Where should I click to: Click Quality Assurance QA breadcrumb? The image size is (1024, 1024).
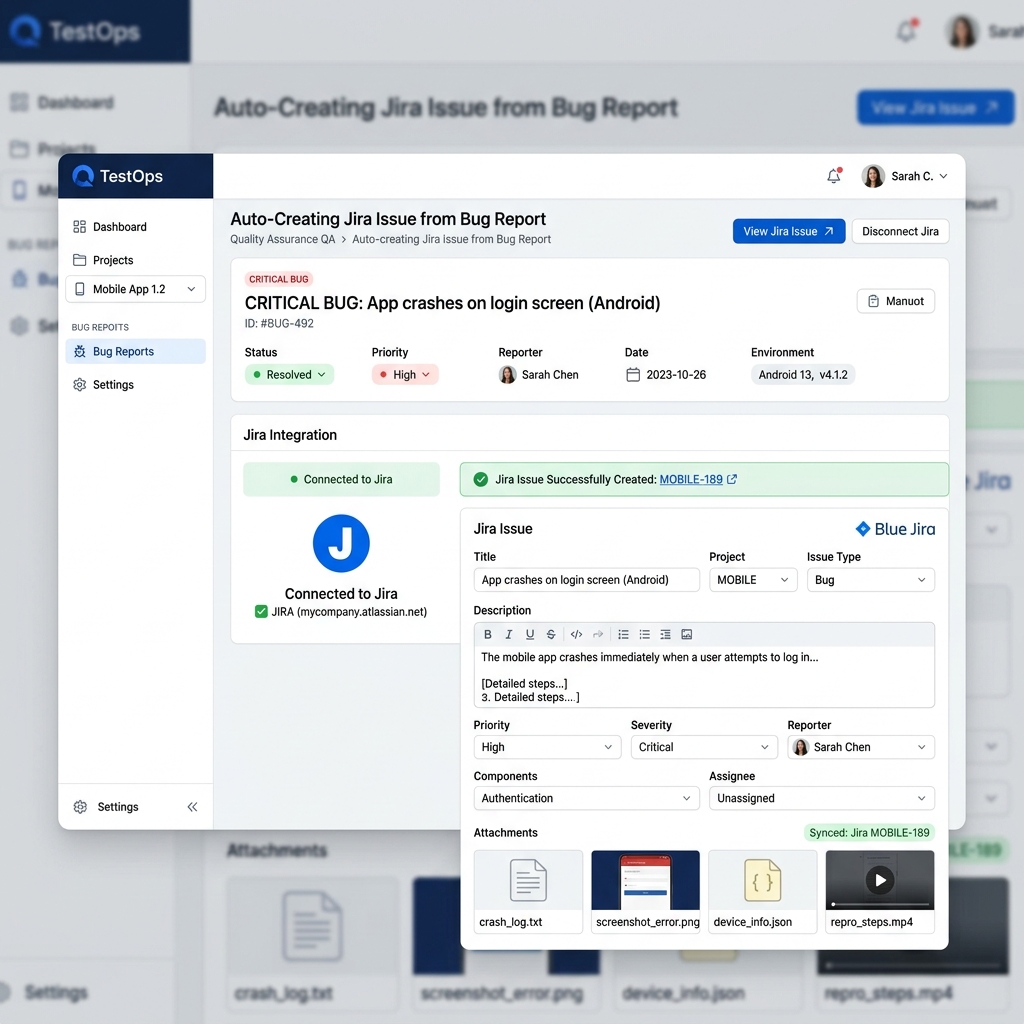click(282, 239)
